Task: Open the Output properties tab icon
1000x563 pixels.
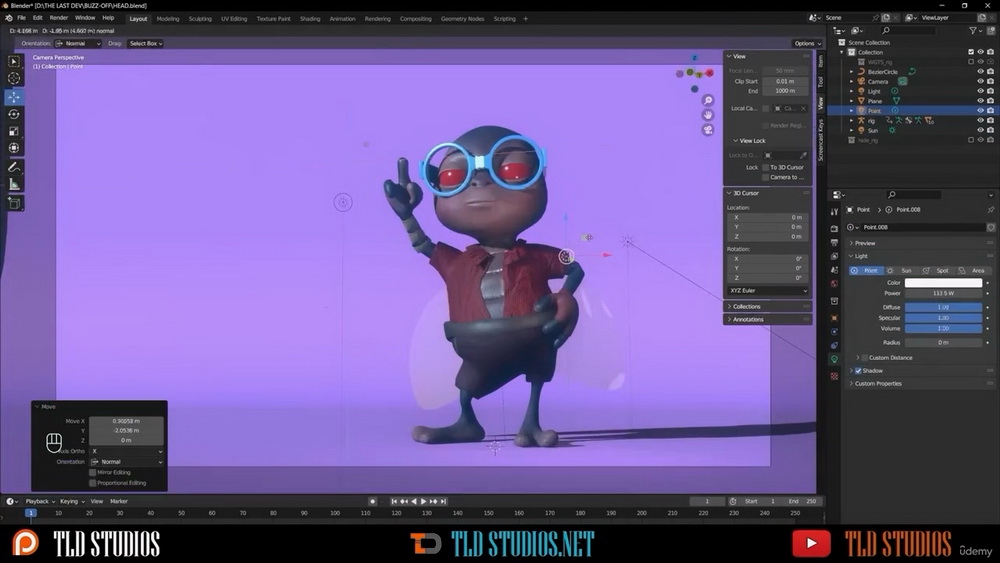Action: pos(834,242)
